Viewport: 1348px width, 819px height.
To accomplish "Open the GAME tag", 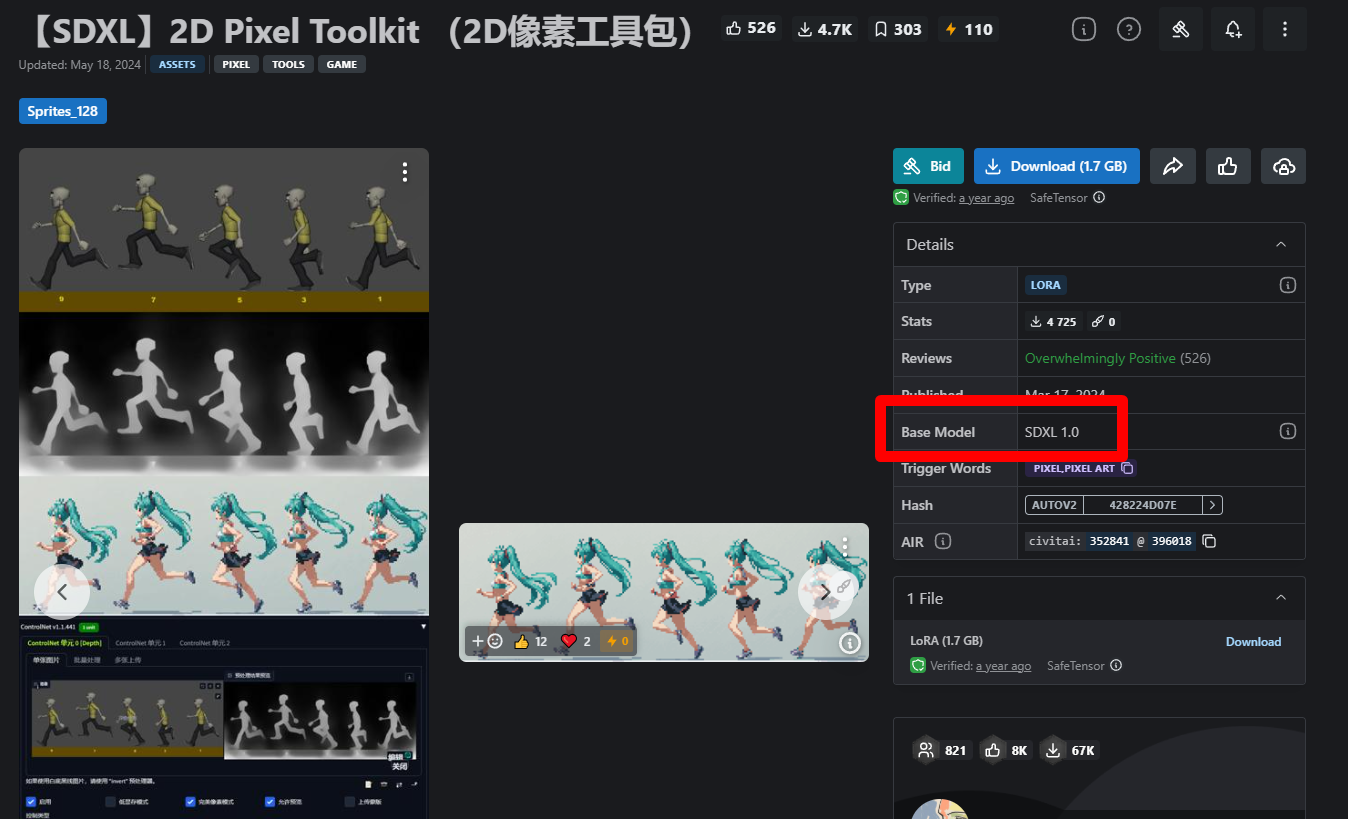I will point(342,64).
